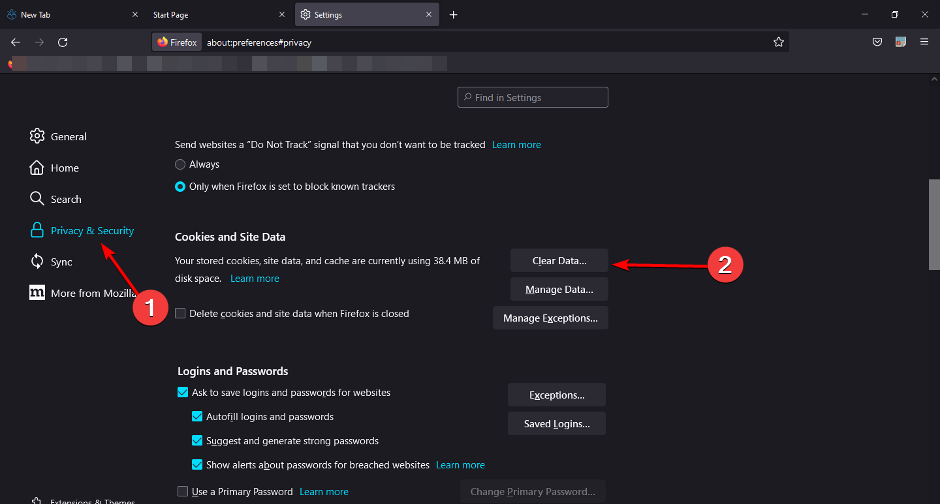This screenshot has width=940, height=504.
Task: Enable deleting cookies when Firefox closes
Action: point(181,313)
